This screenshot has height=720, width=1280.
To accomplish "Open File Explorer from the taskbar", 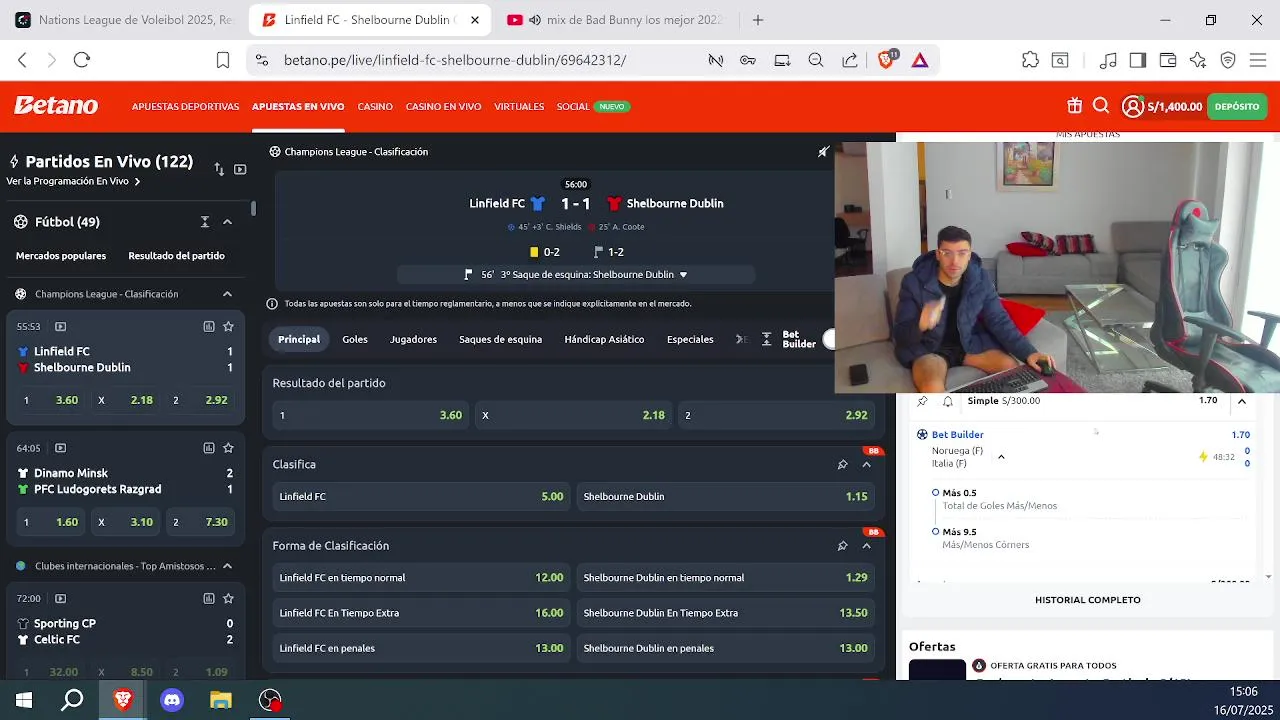I will point(221,700).
